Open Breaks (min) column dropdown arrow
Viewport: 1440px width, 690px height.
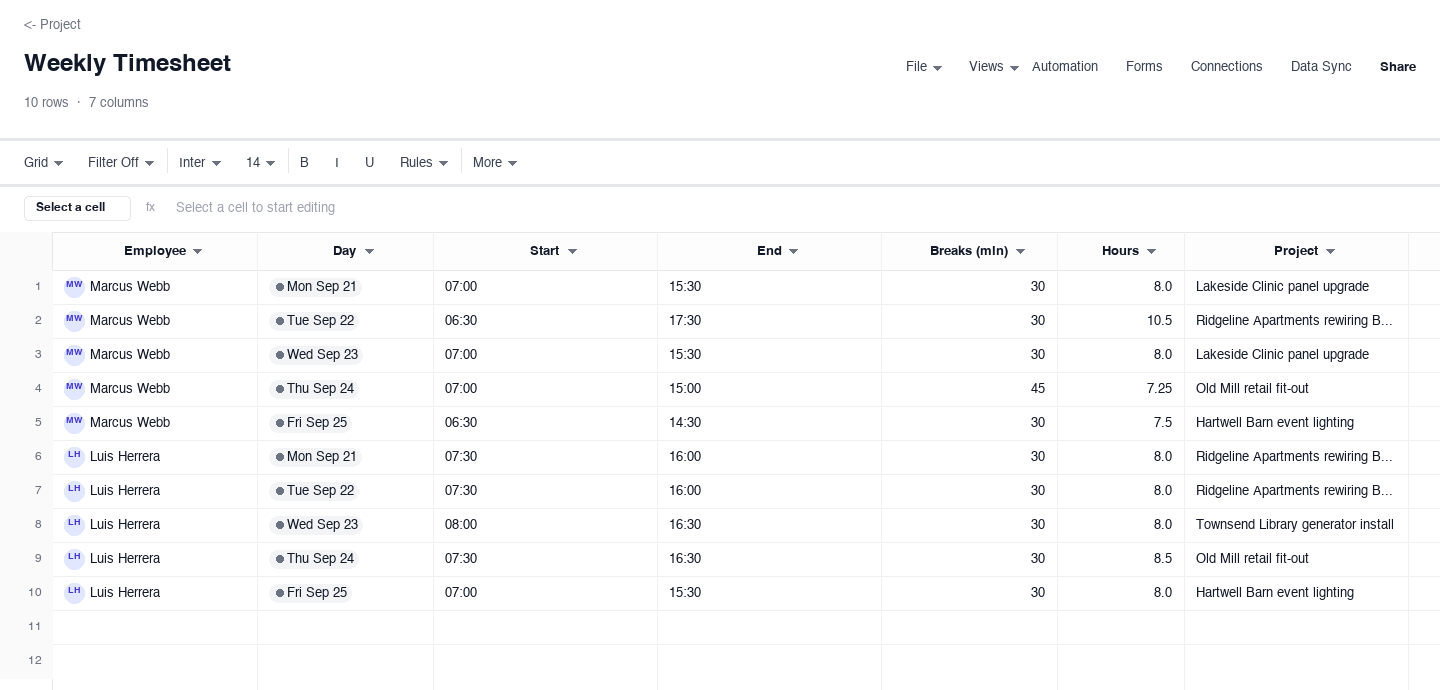1020,252
